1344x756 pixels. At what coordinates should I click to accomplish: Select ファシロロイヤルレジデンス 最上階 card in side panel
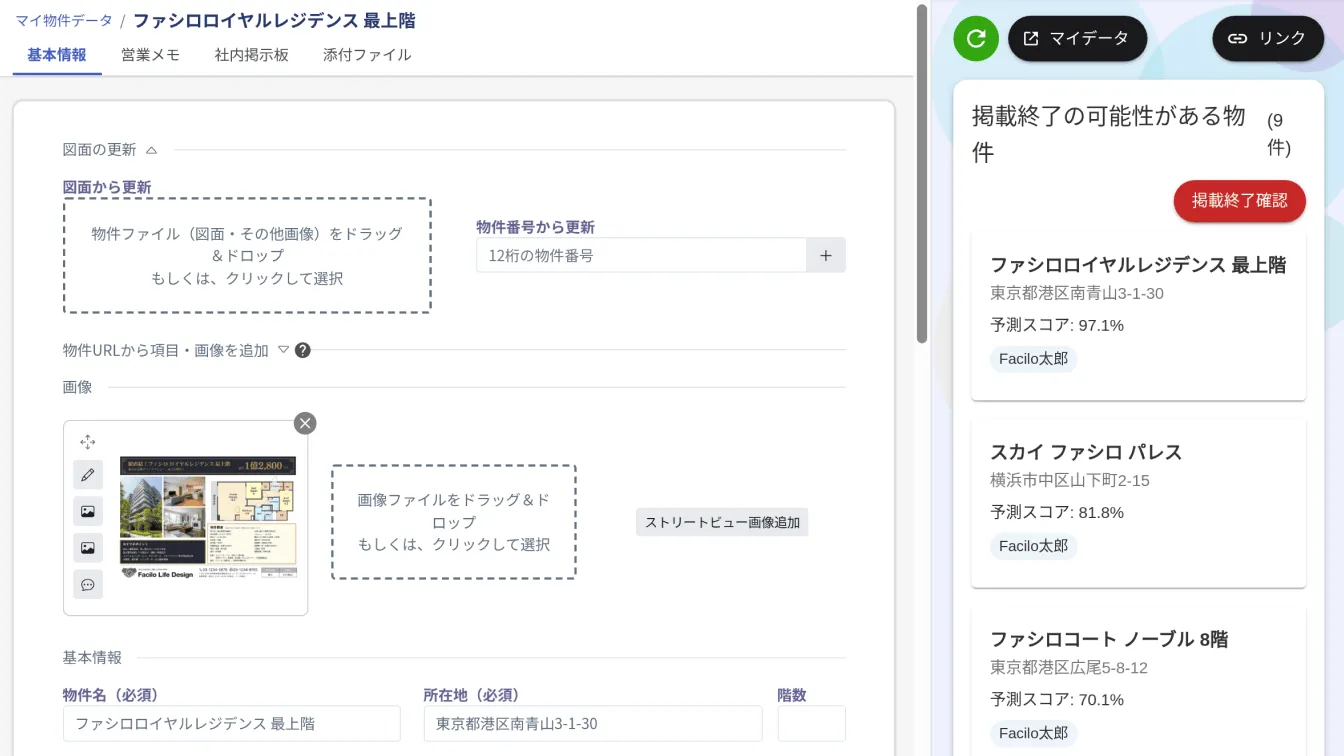1138,316
